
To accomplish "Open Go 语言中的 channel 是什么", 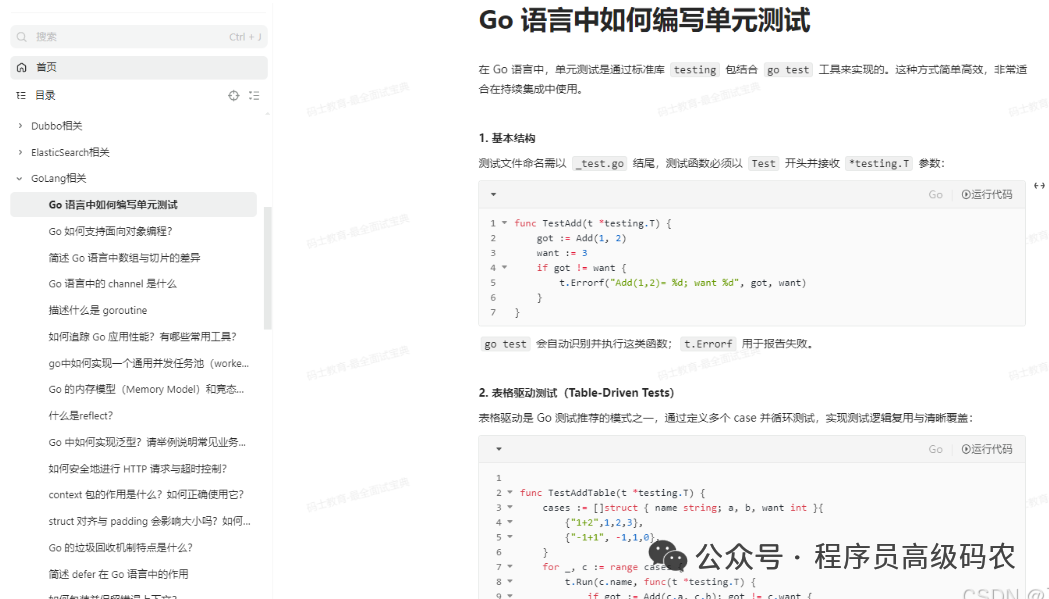I will [112, 284].
